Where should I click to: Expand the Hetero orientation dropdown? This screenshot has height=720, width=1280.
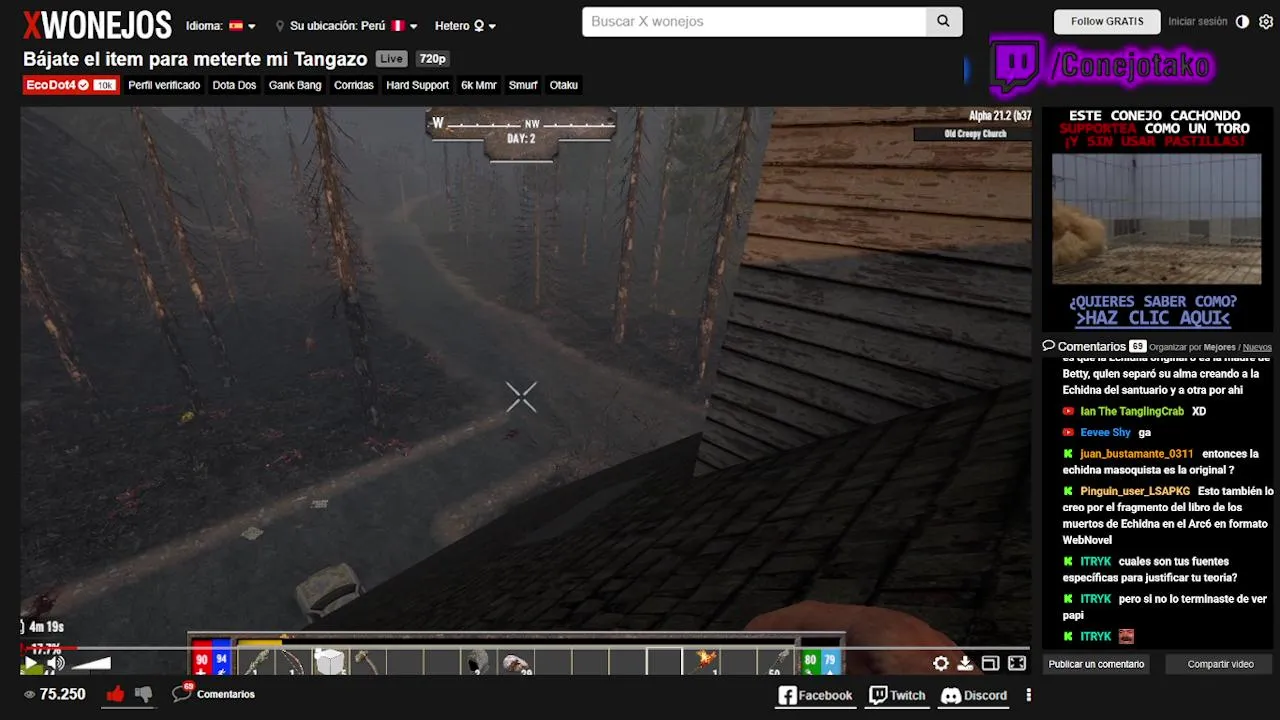tap(465, 26)
